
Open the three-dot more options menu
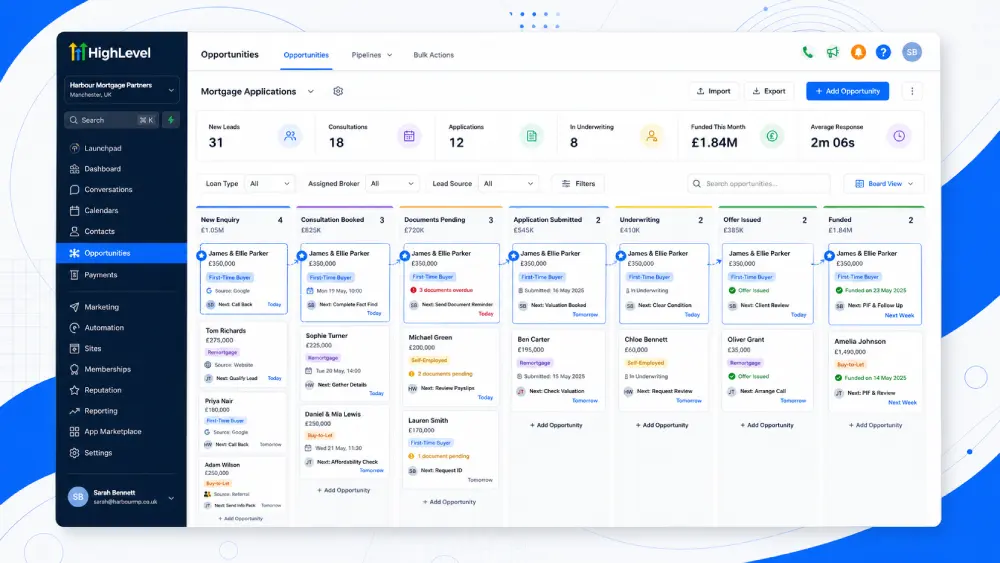point(912,91)
